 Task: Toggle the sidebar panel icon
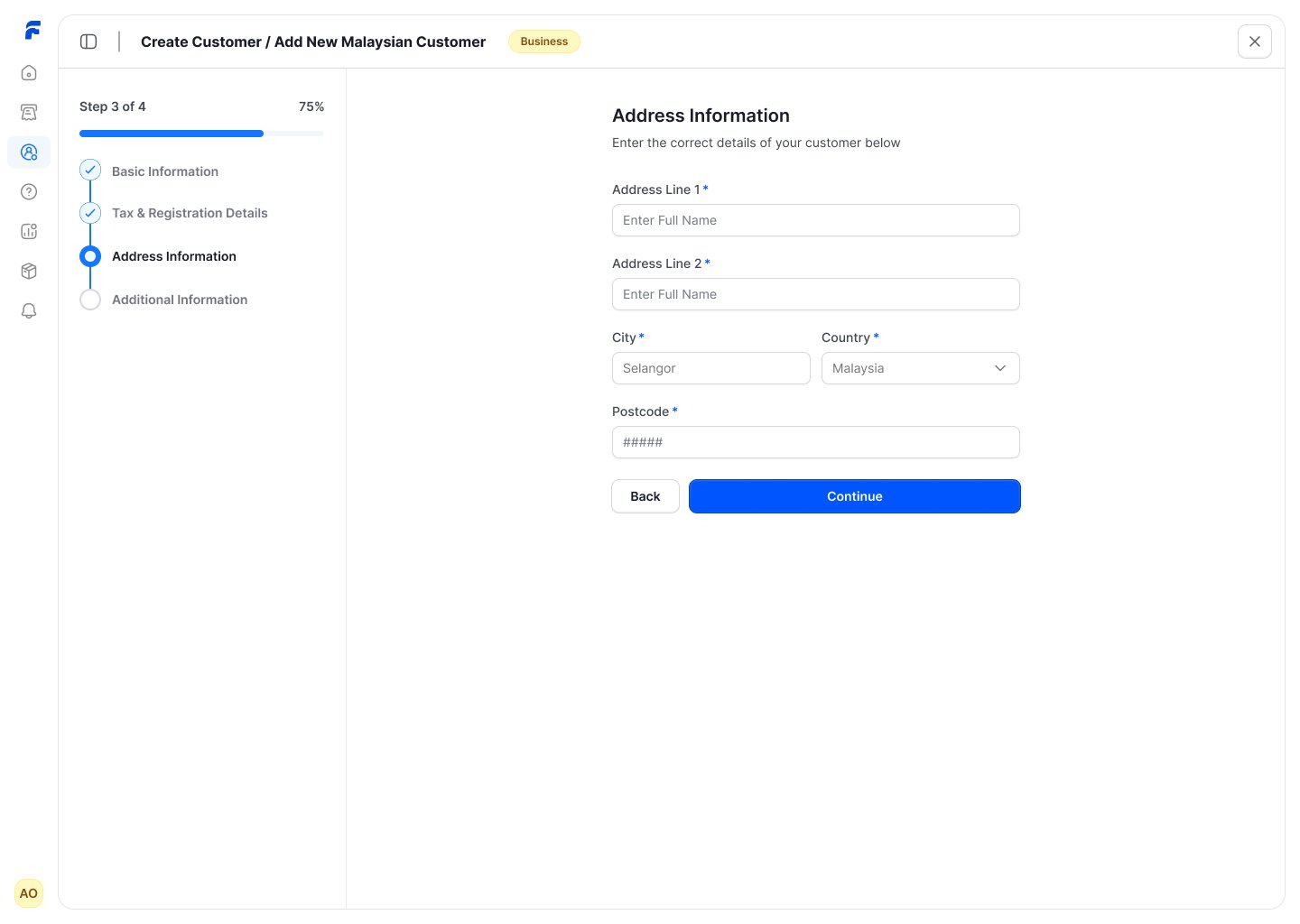88,42
